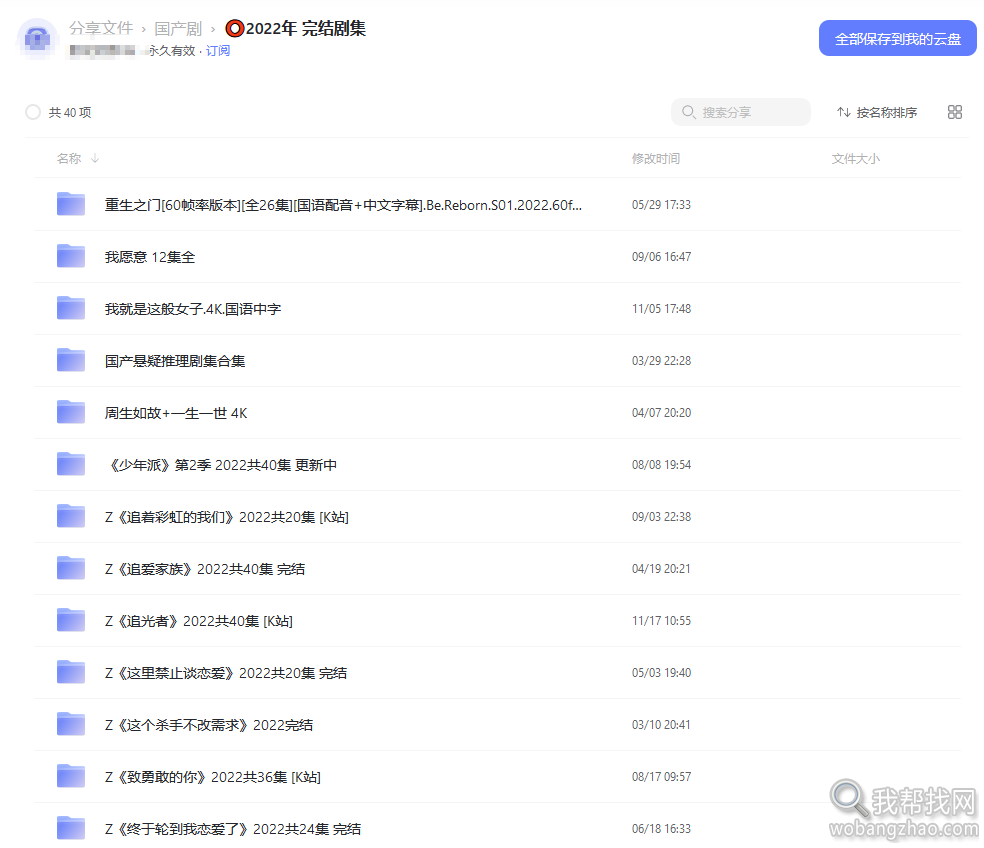Open the Z《终于轮到我恋爱了》 folder icon
The height and width of the screenshot is (848, 984).
pyautogui.click(x=71, y=829)
